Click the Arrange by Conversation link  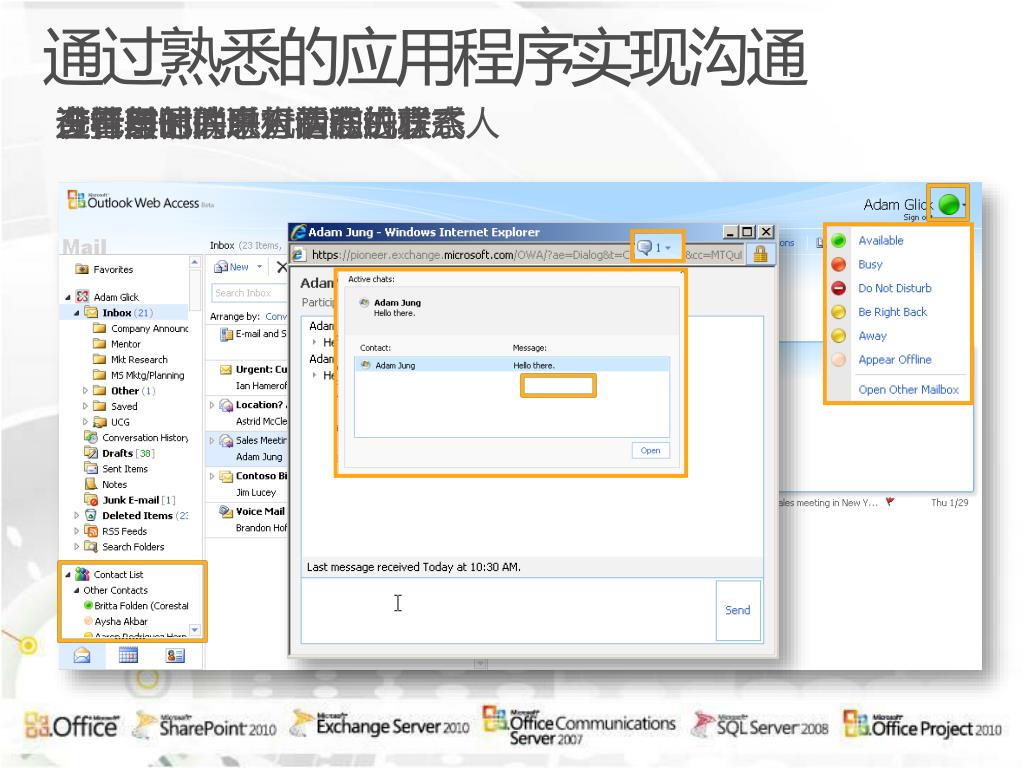coord(276,317)
